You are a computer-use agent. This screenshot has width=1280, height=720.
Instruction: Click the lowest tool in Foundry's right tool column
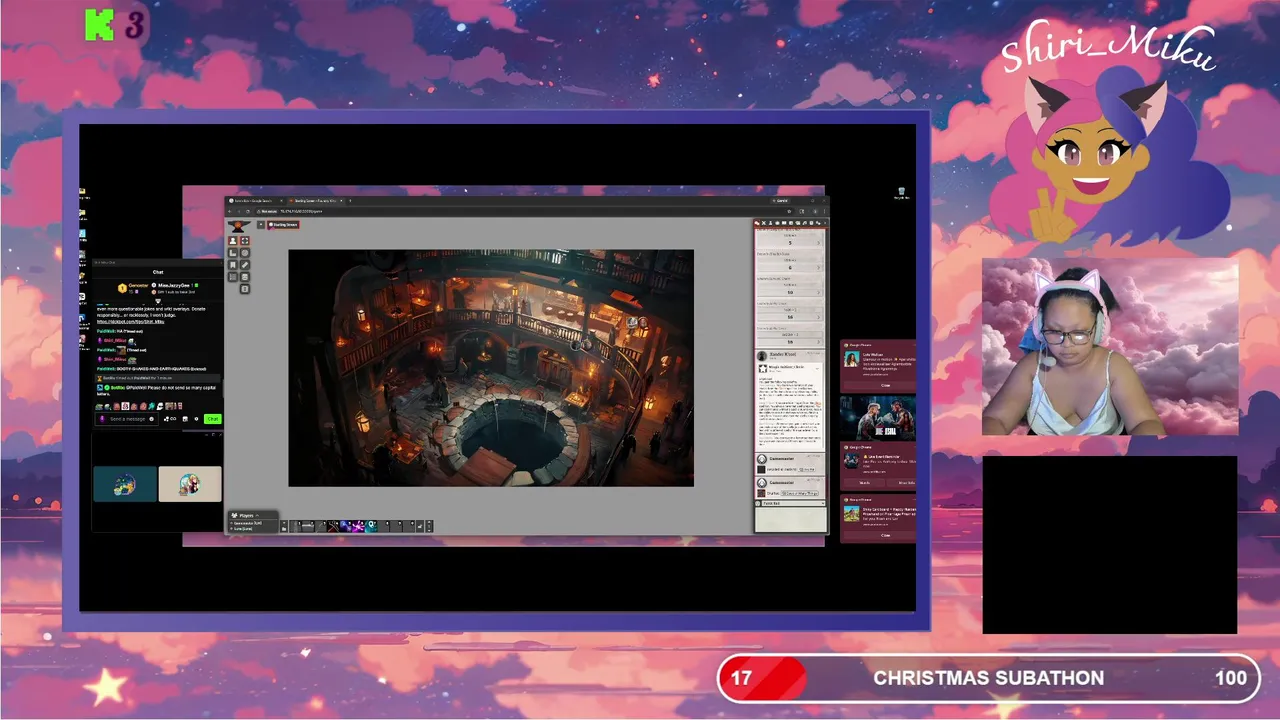(245, 289)
